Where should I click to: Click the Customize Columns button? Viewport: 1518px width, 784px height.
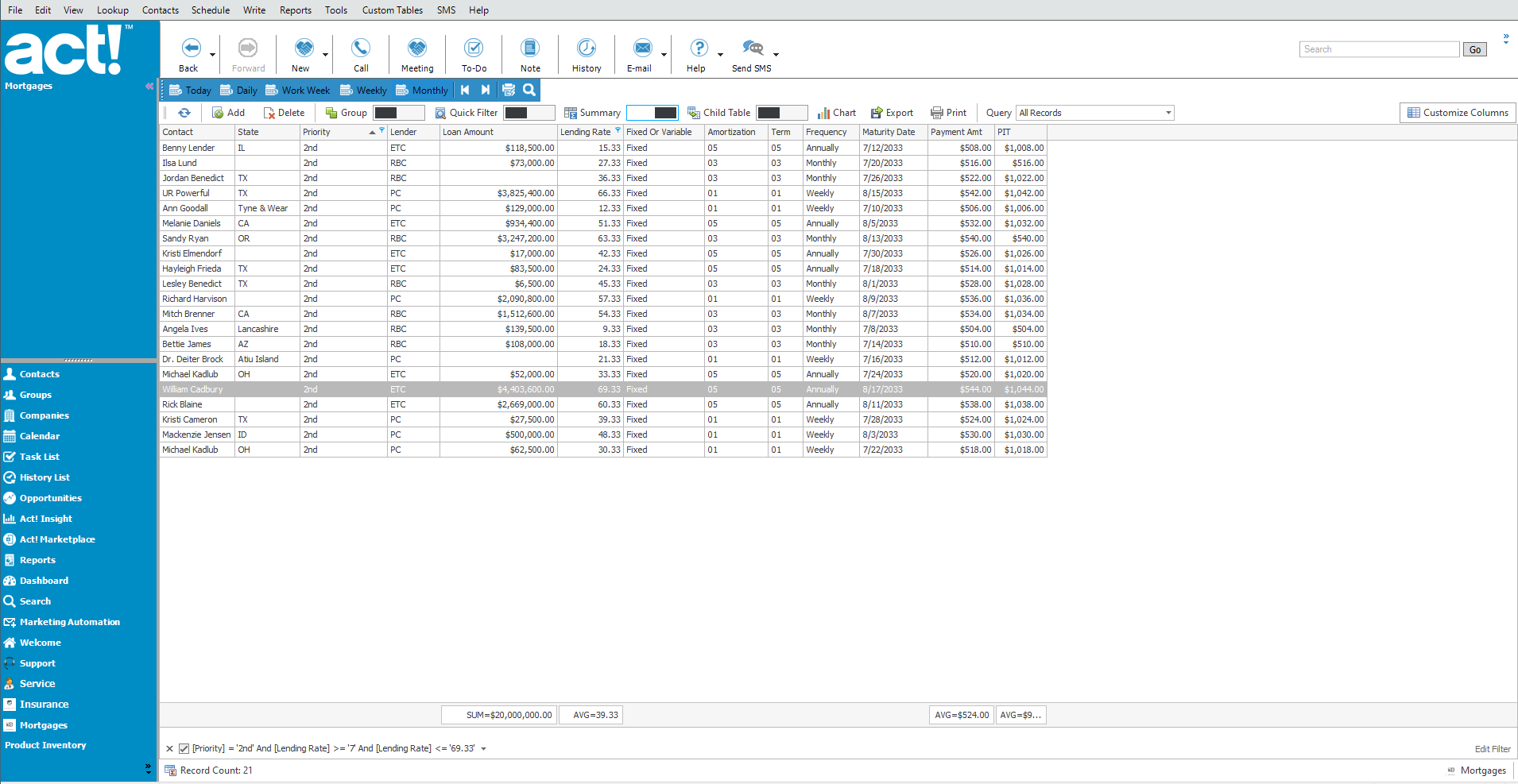click(x=1458, y=113)
